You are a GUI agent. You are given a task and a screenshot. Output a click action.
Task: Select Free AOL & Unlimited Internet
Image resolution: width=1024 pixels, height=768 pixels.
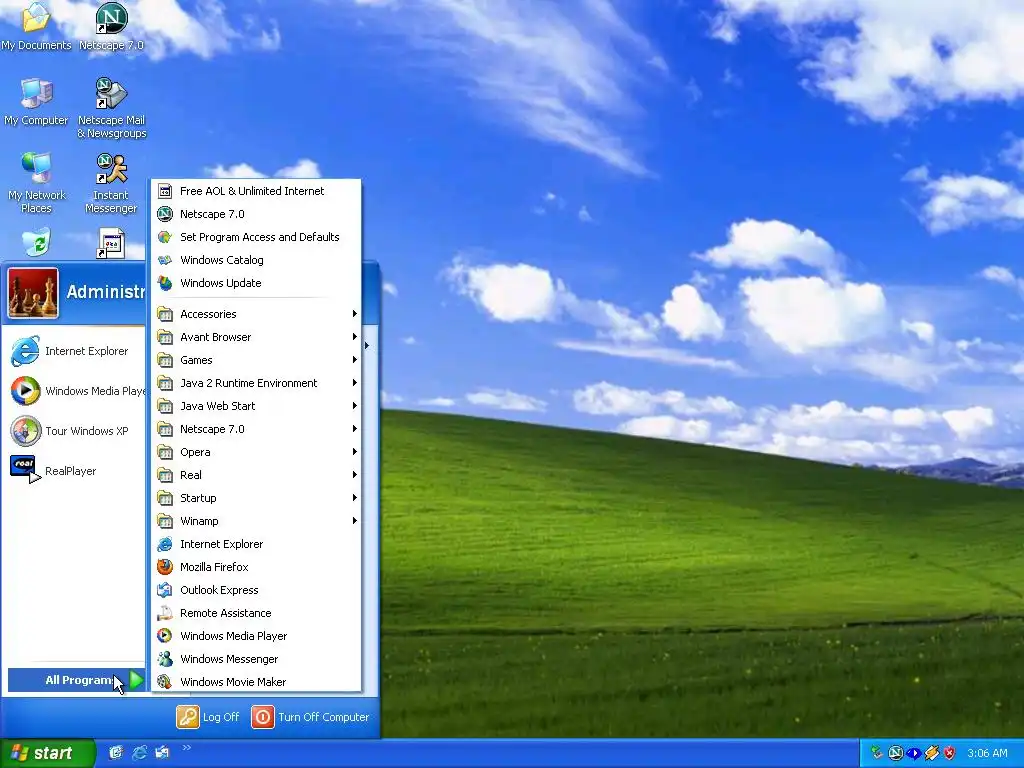click(x=257, y=191)
